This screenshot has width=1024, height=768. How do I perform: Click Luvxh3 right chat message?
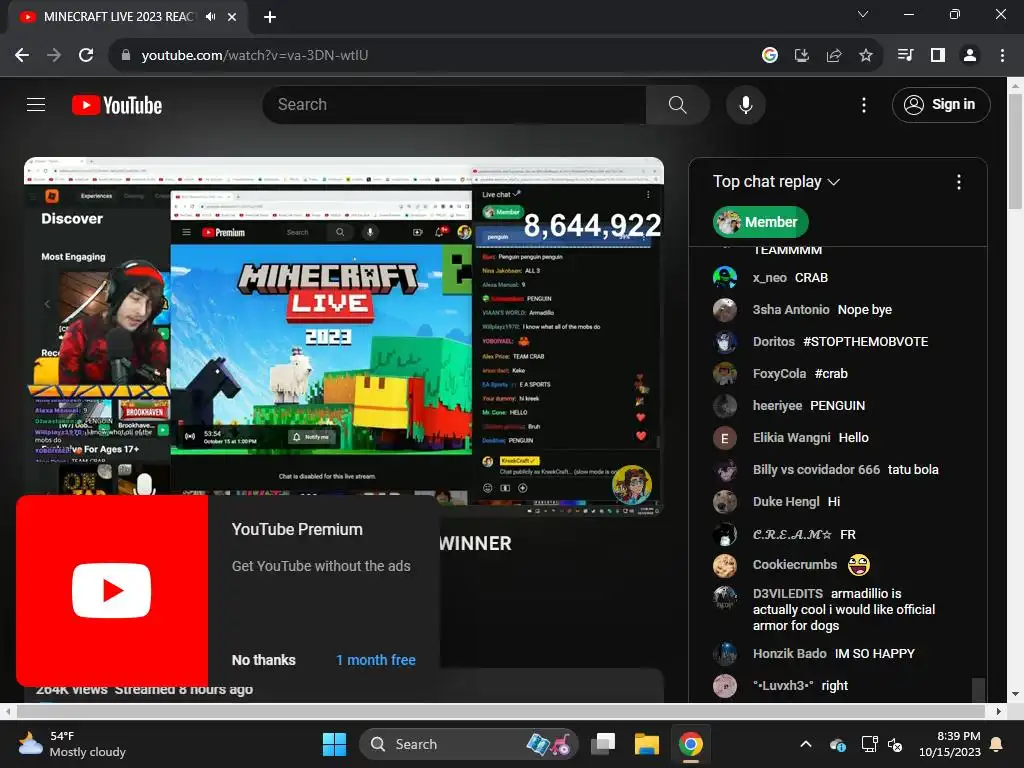tap(800, 686)
